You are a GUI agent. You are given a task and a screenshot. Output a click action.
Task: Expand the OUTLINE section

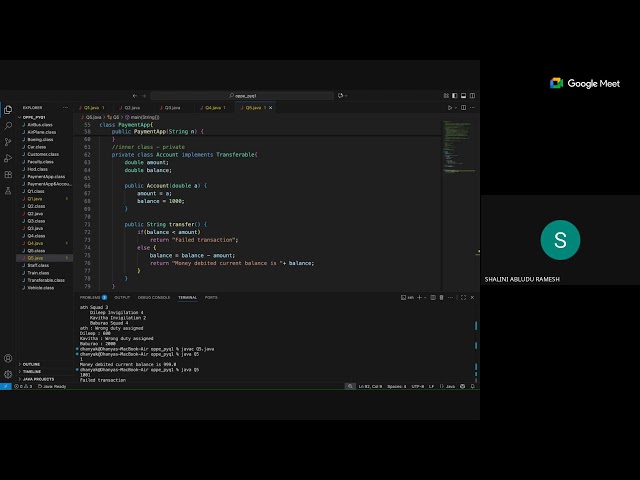coord(32,364)
